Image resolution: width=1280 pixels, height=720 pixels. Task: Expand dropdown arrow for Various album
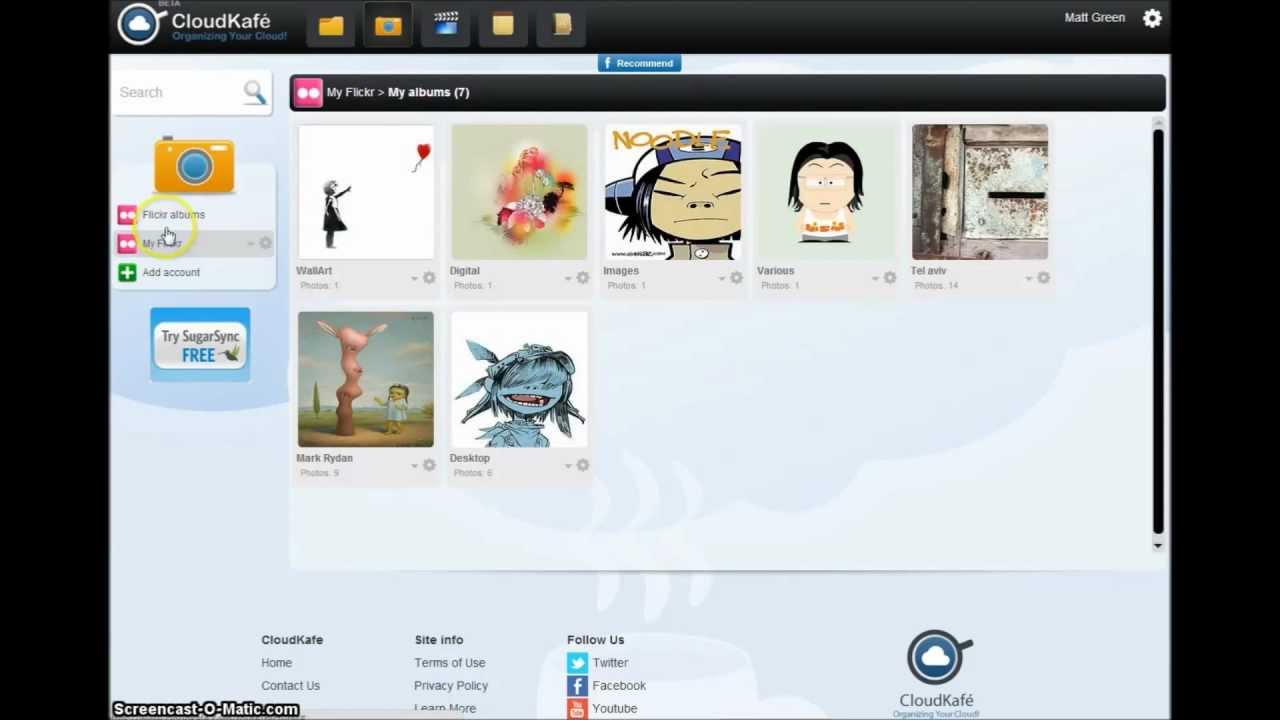coord(875,279)
